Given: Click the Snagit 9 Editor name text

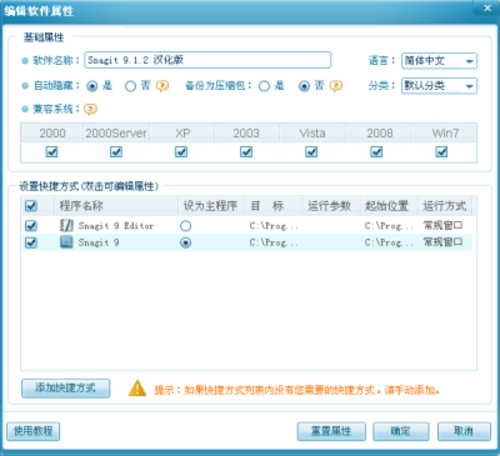Looking at the screenshot, I should pyautogui.click(x=116, y=226).
